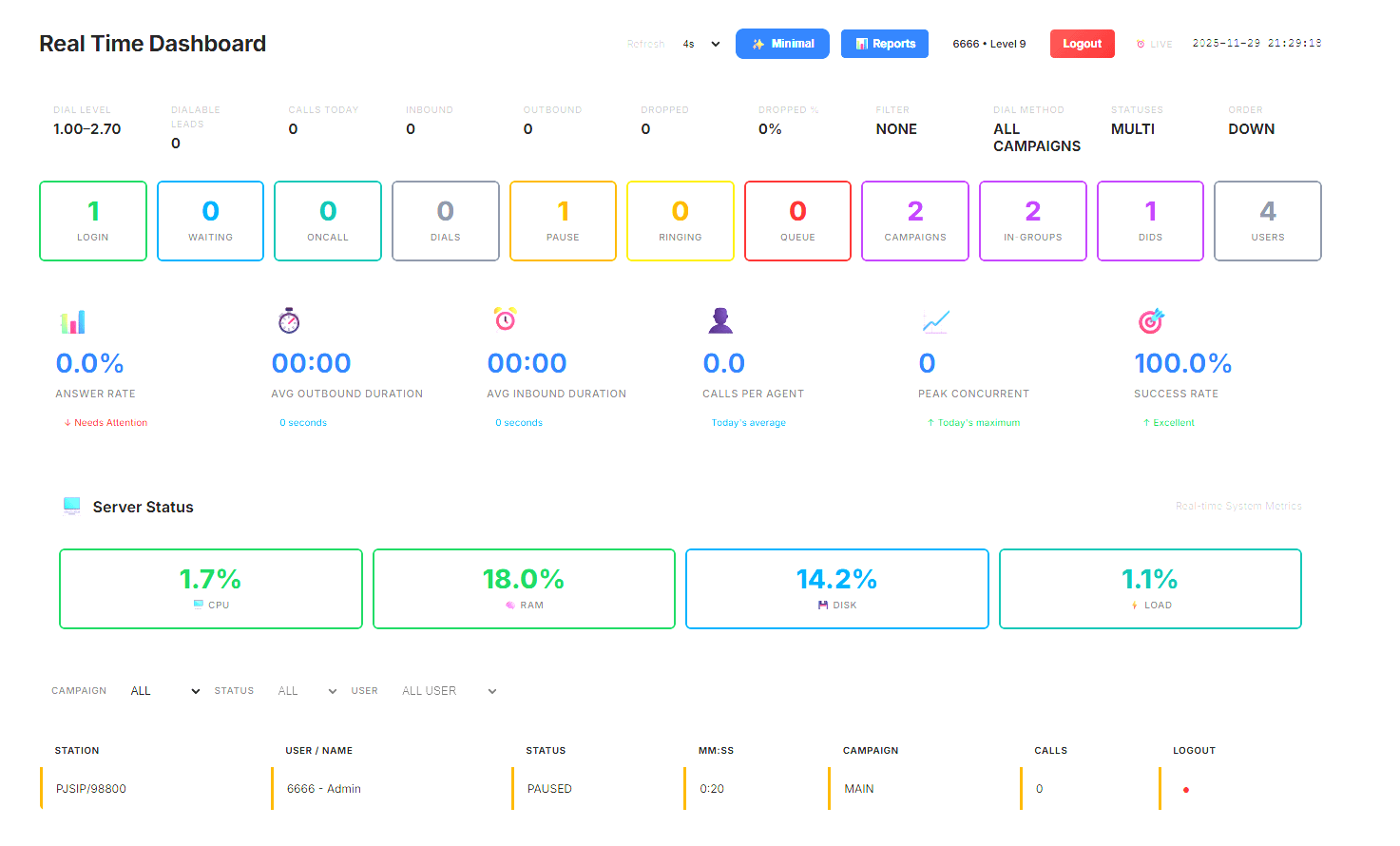This screenshot has height=846, width=1400.
Task: Click the target icon above Success Rate
Action: tap(1152, 321)
